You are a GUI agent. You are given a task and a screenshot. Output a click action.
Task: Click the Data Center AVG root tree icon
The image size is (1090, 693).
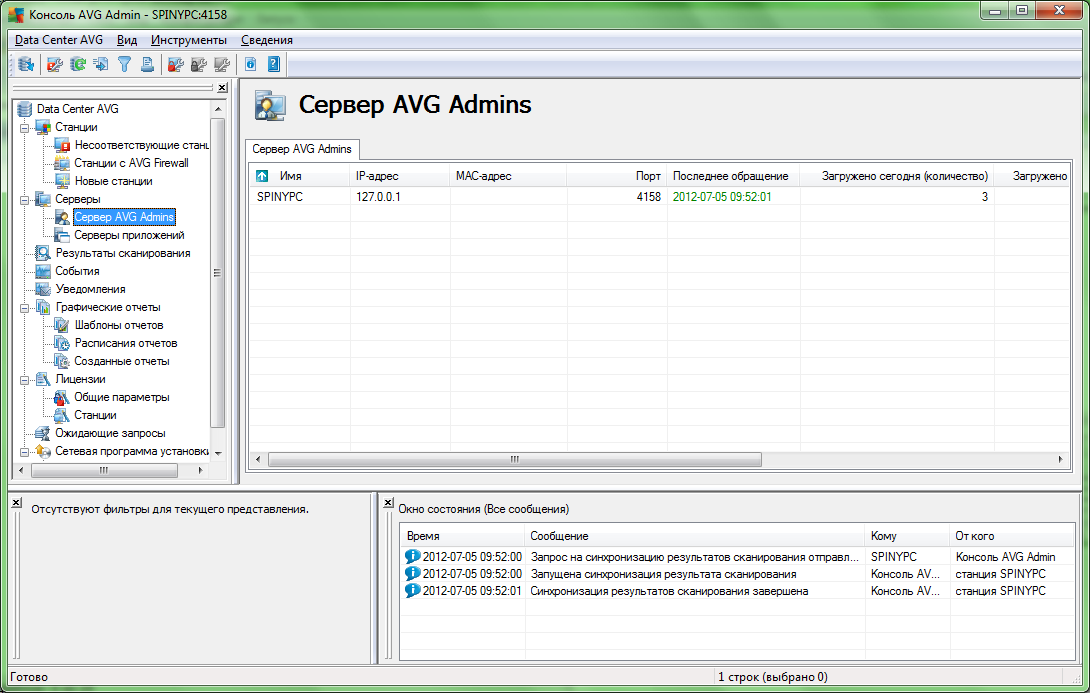pos(25,109)
